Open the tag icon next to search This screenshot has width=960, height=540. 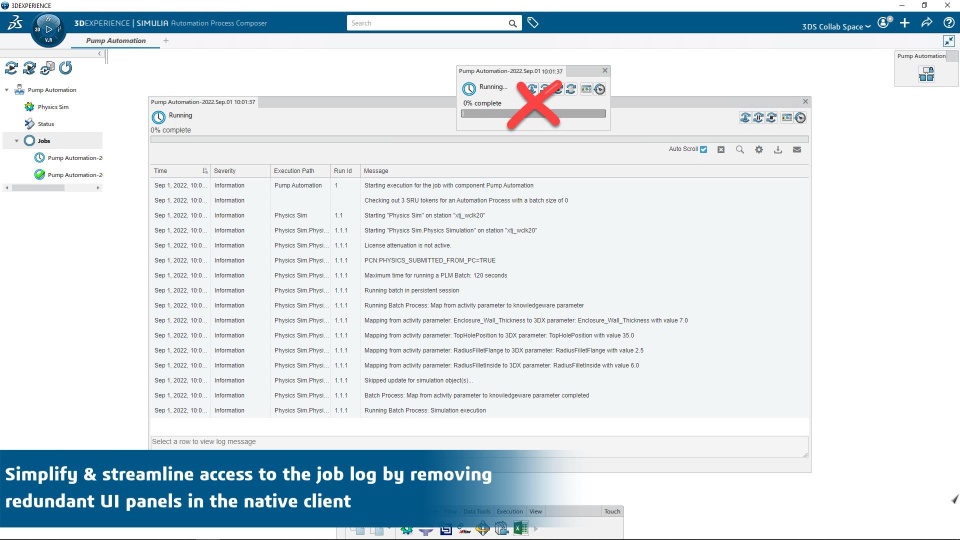click(533, 23)
